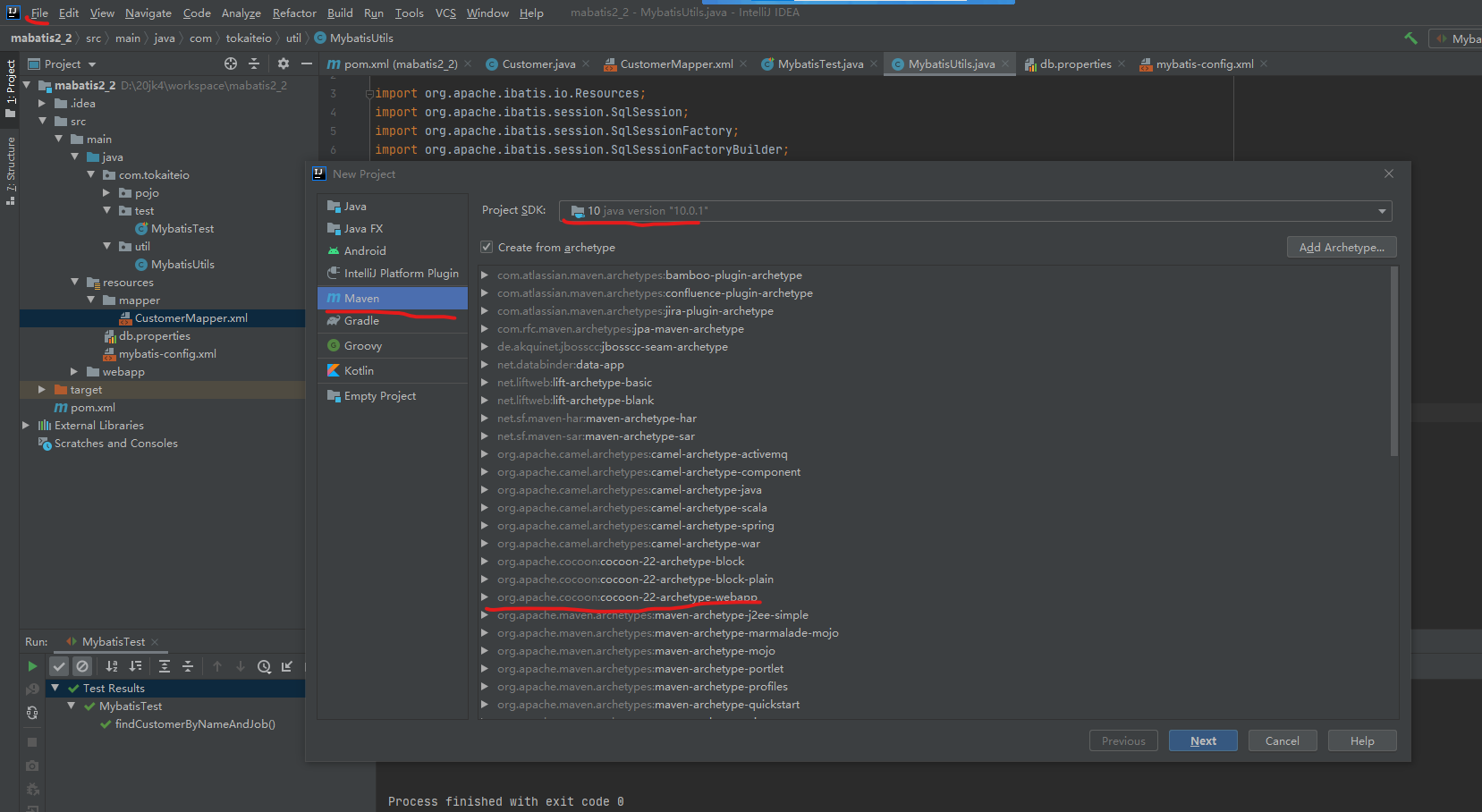
Task: Open the Structure side tool window
Action: click(11, 171)
